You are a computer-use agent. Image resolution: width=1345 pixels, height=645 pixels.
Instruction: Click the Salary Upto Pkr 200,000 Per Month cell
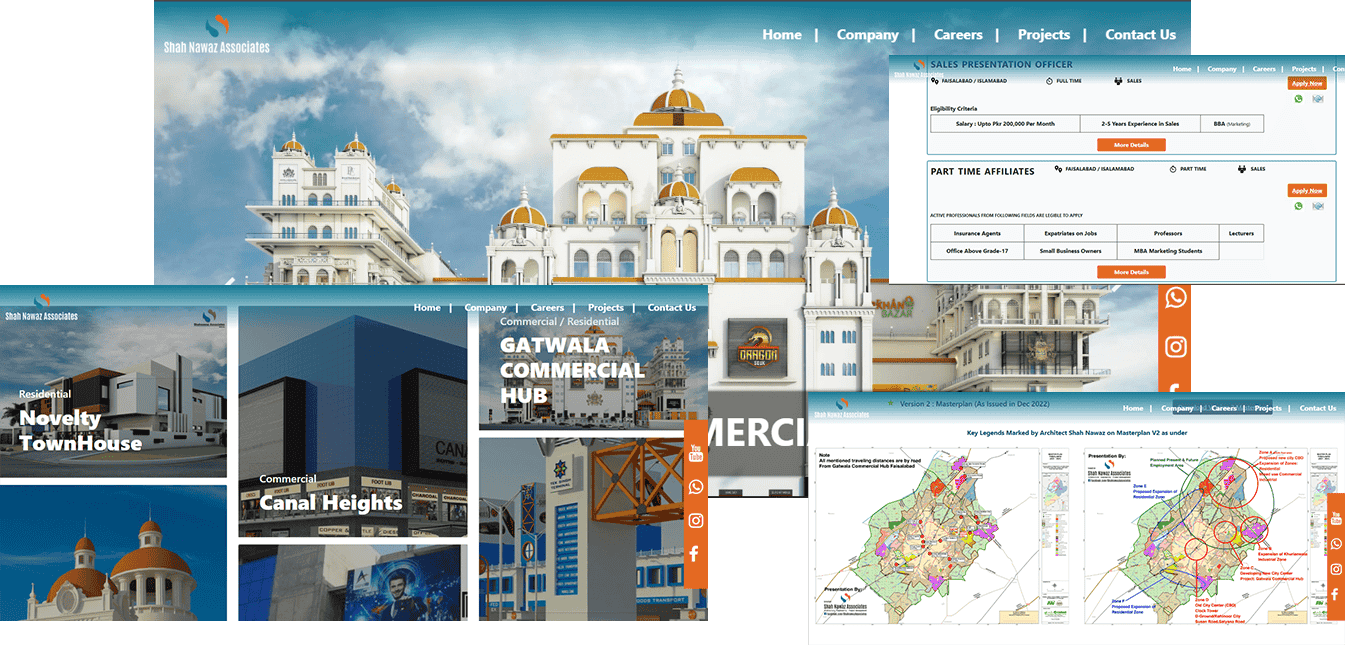click(x=1005, y=124)
